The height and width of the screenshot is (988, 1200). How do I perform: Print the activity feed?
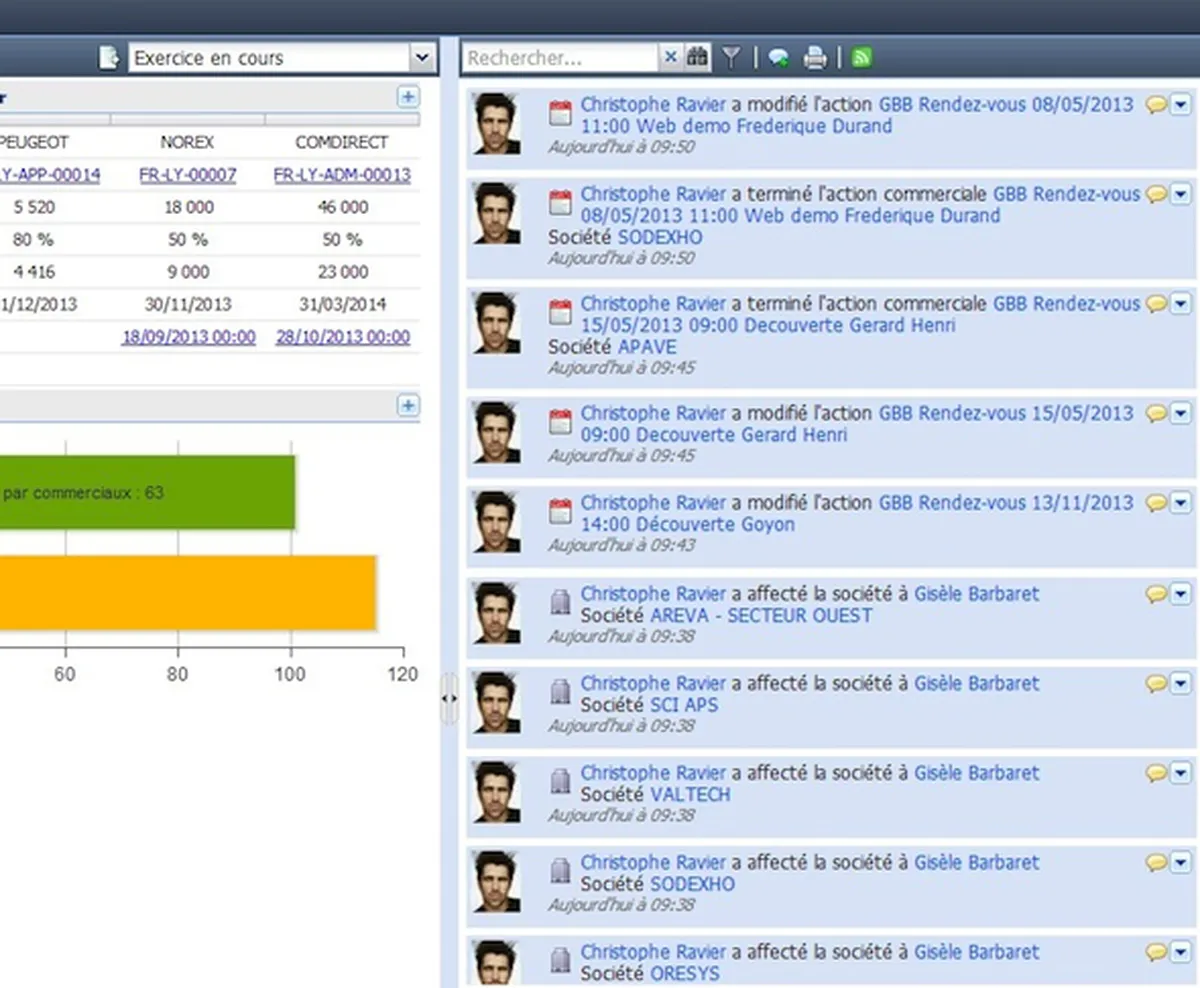[x=815, y=58]
